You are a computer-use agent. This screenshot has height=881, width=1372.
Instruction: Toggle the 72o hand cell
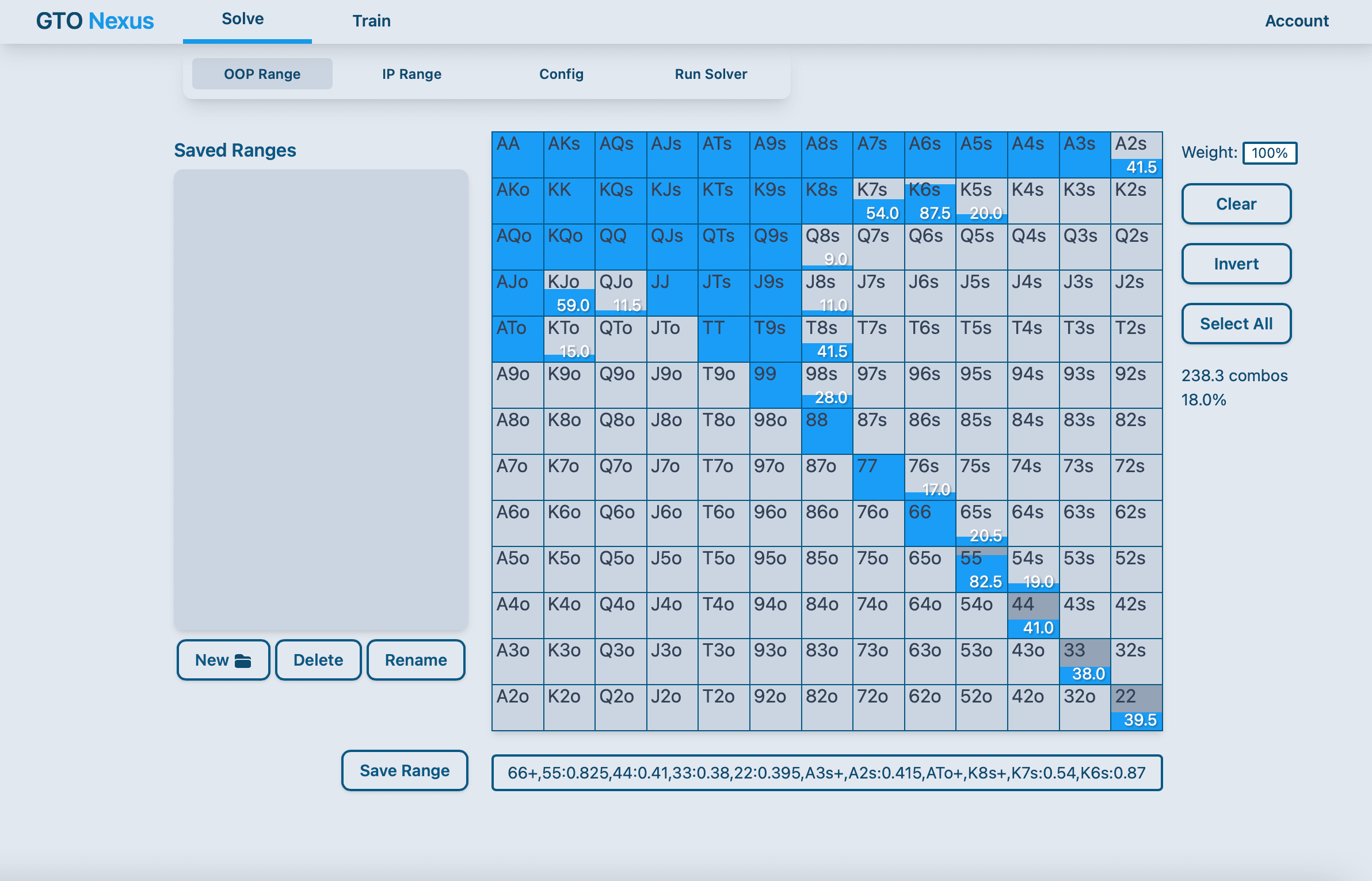tap(878, 708)
